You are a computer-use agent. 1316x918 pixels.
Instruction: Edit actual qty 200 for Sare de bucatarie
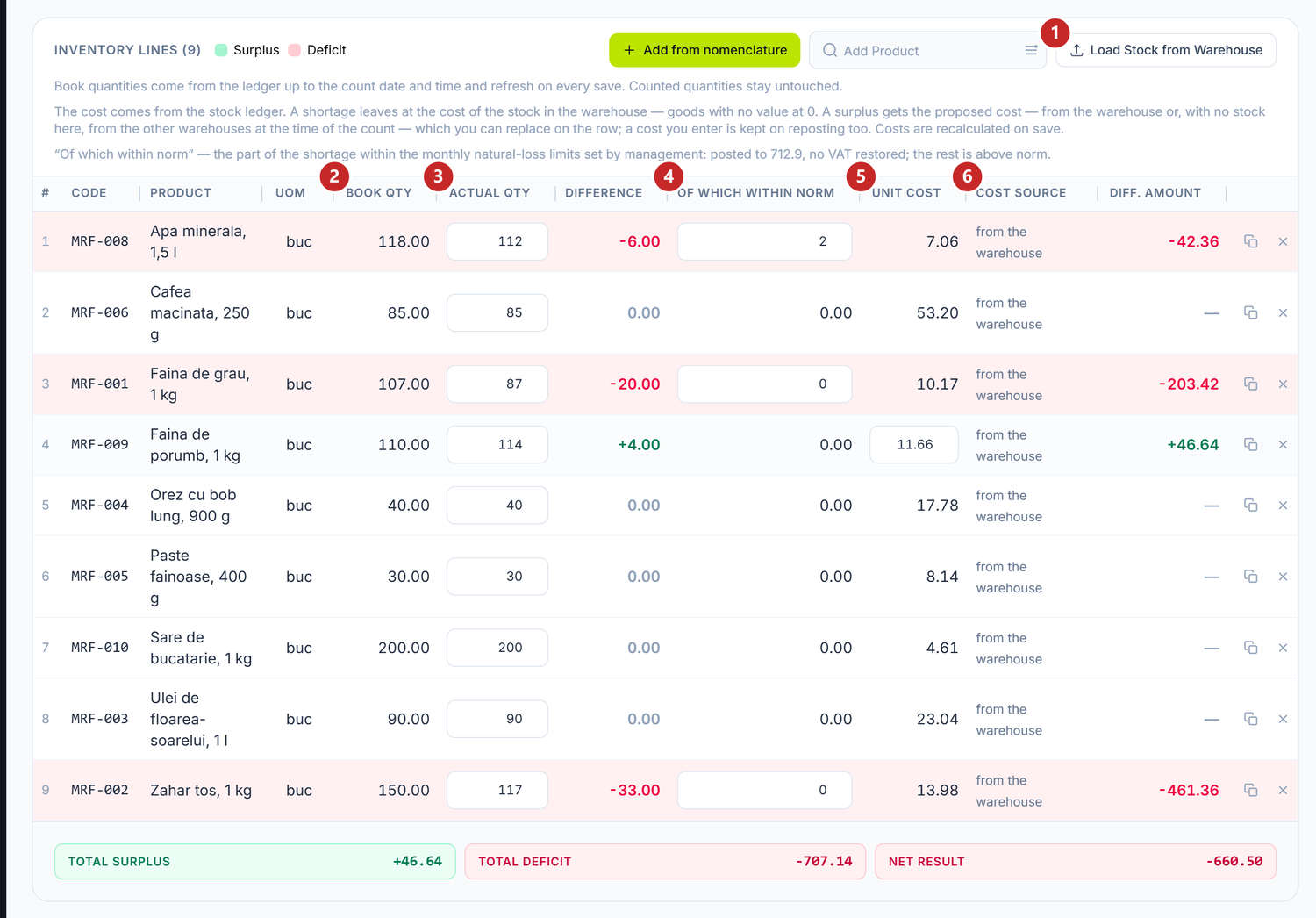pyautogui.click(x=497, y=647)
